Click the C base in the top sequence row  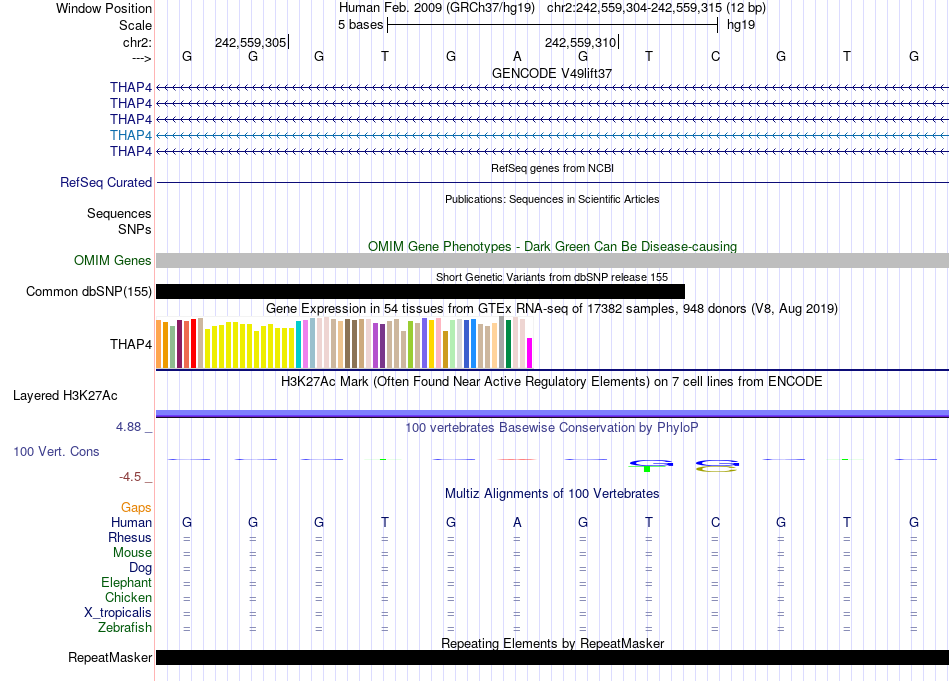click(x=715, y=56)
